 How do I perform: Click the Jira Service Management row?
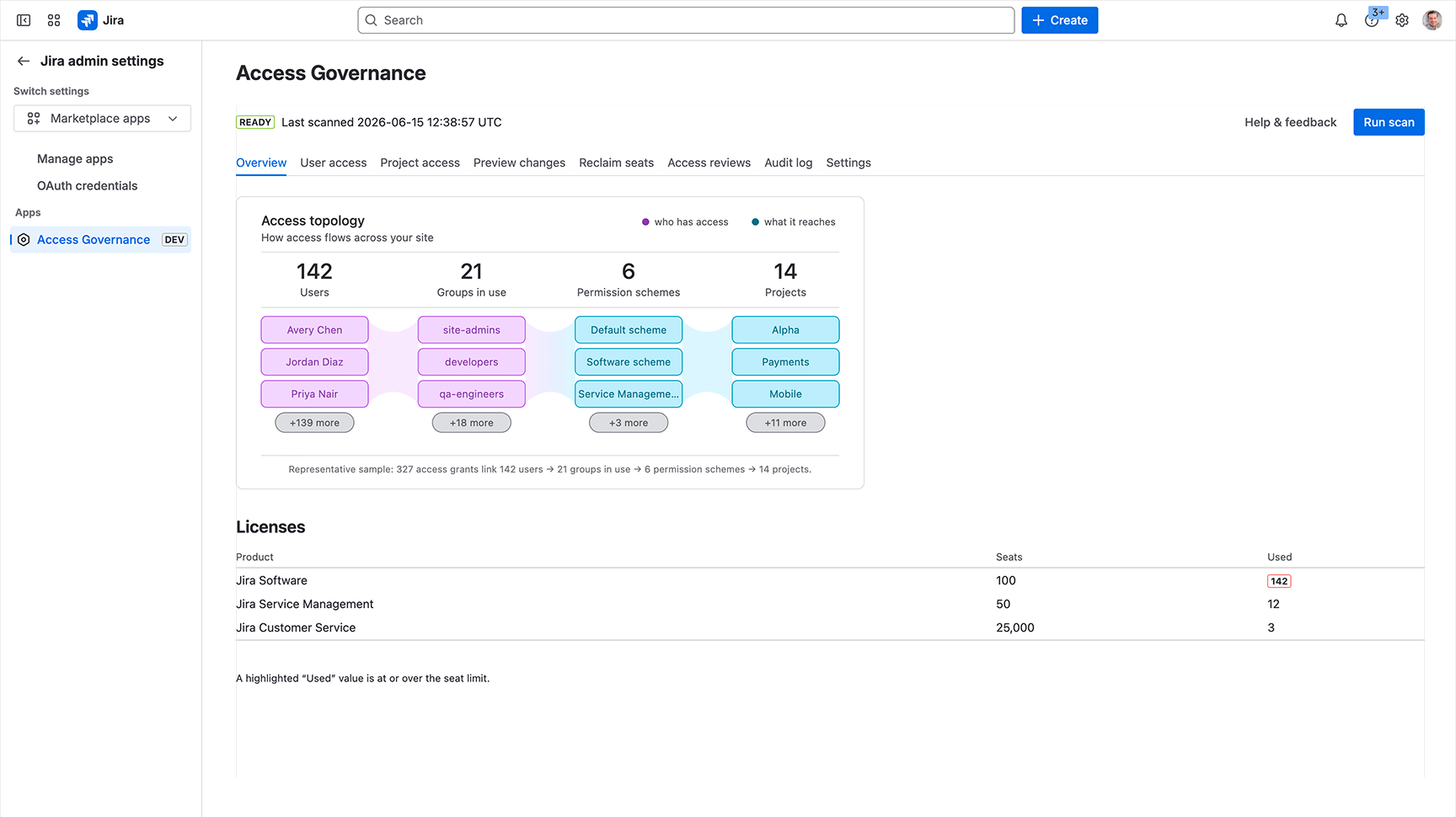coord(830,604)
